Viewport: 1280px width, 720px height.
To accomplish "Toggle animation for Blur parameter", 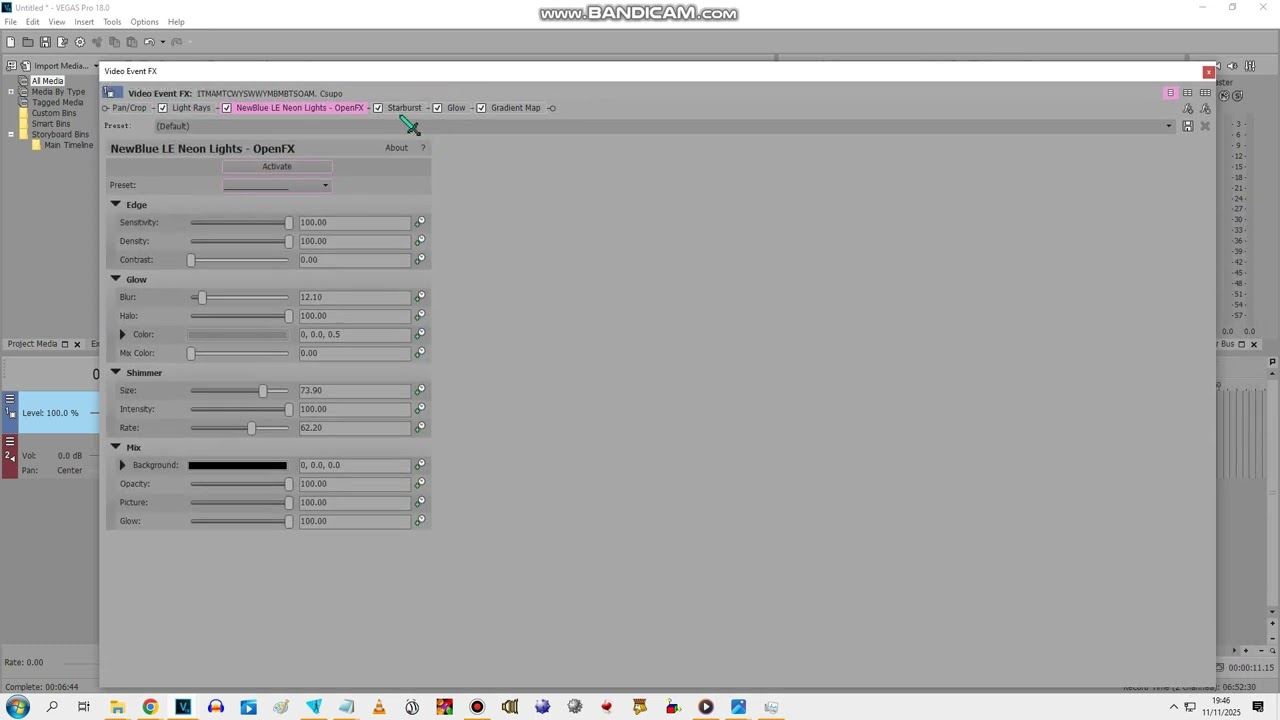I will tap(420, 297).
